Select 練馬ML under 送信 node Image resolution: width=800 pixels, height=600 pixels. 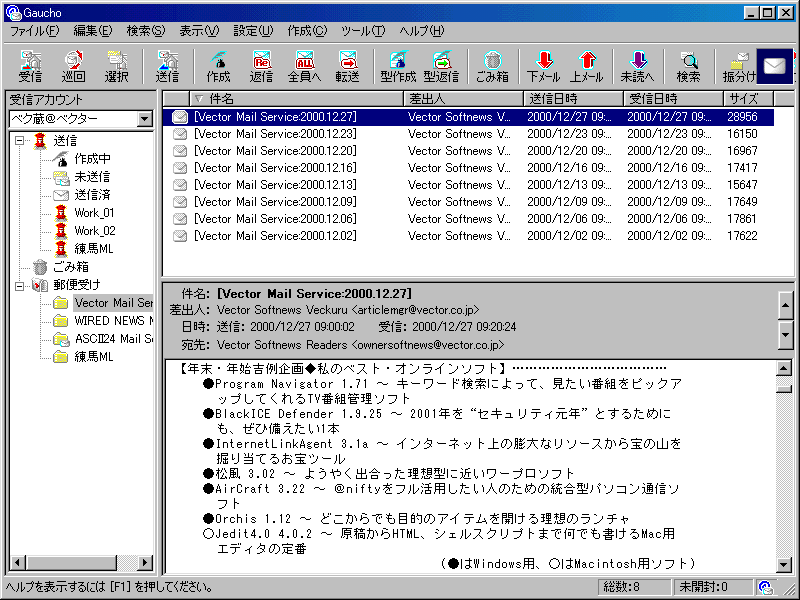[x=93, y=249]
